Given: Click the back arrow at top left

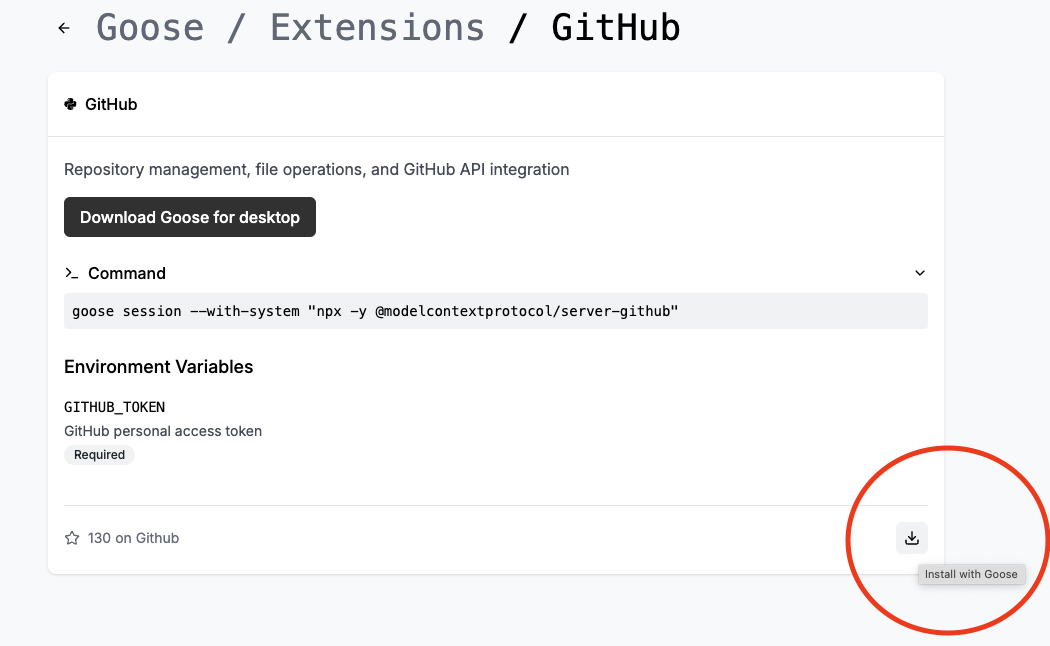Looking at the screenshot, I should click(x=63, y=27).
